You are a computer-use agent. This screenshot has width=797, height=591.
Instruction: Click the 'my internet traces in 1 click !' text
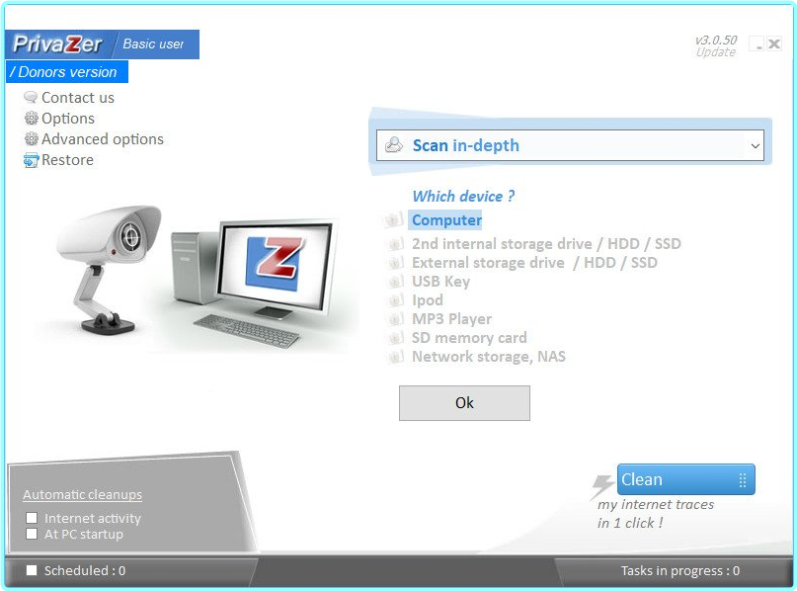(x=655, y=514)
